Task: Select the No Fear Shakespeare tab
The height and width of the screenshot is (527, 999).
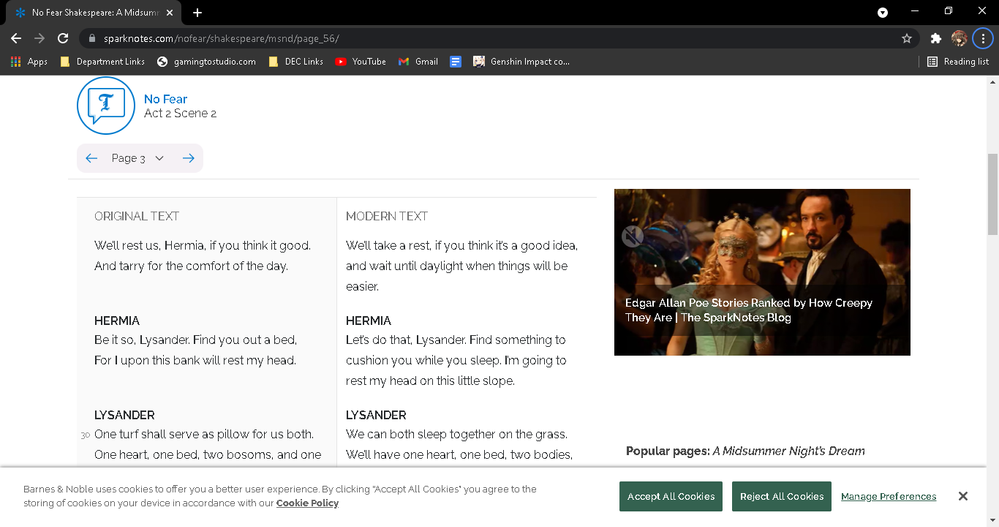Action: point(94,13)
